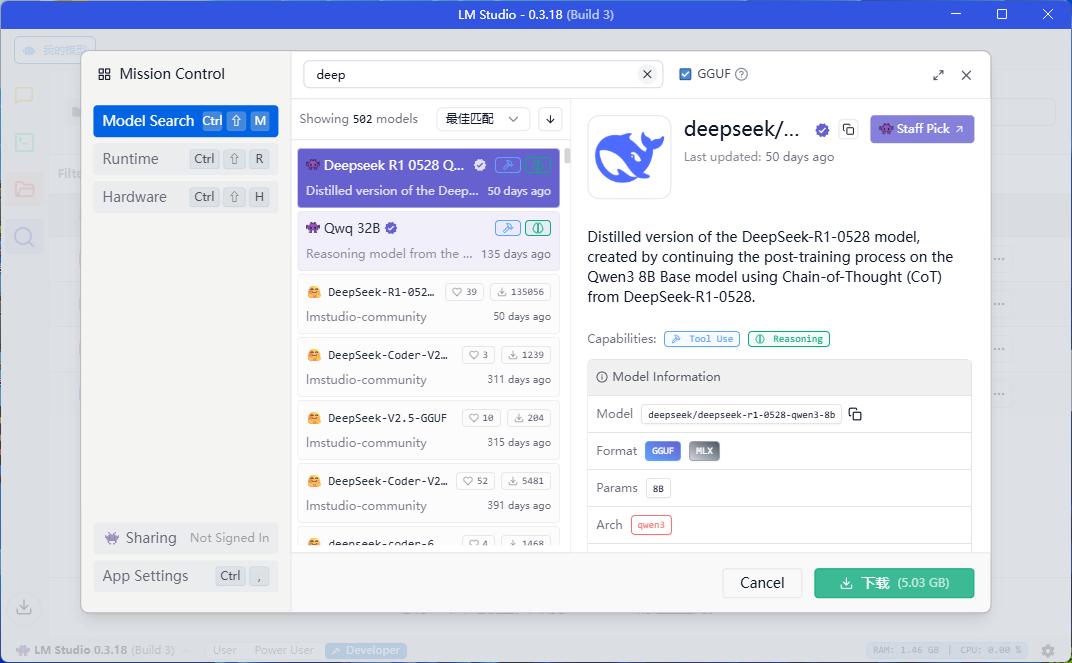Open App Settings
This screenshot has height=663, width=1072.
coord(185,576)
